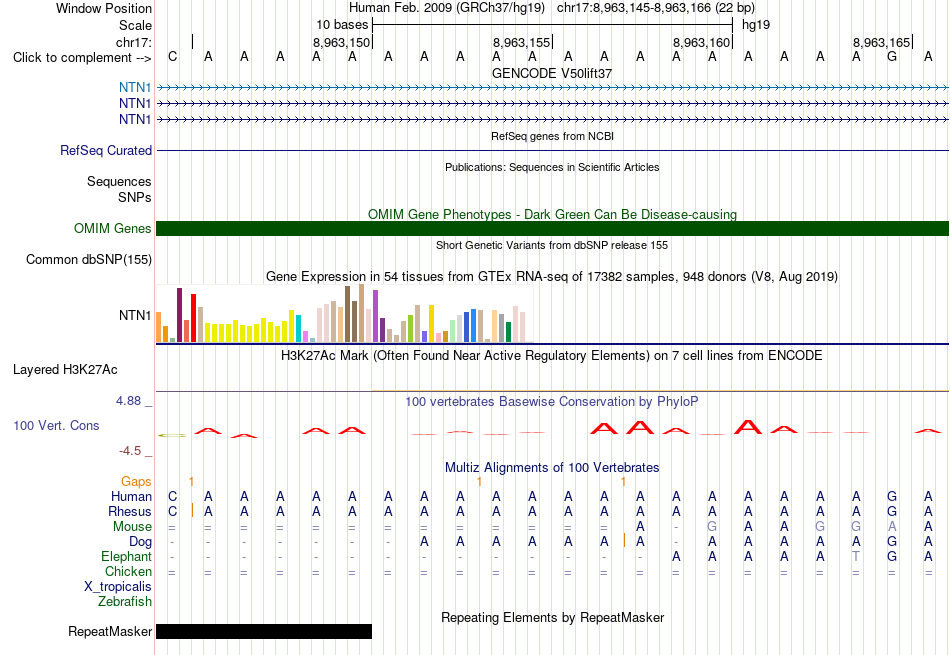
Task: Click the chr17: ruler label
Action: tap(134, 42)
